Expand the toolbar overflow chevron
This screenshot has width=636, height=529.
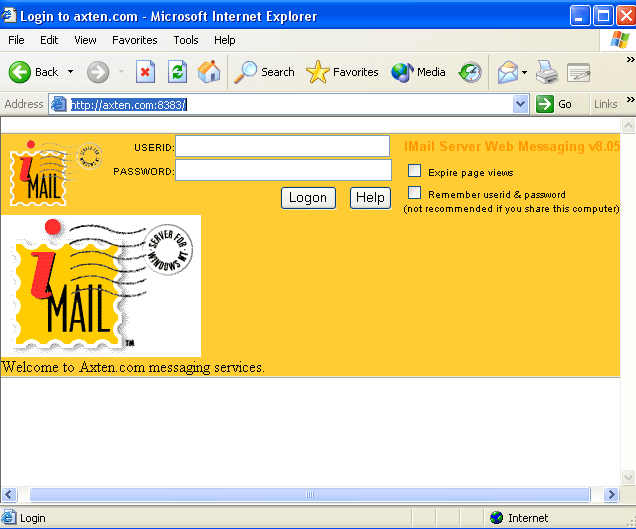click(x=630, y=60)
